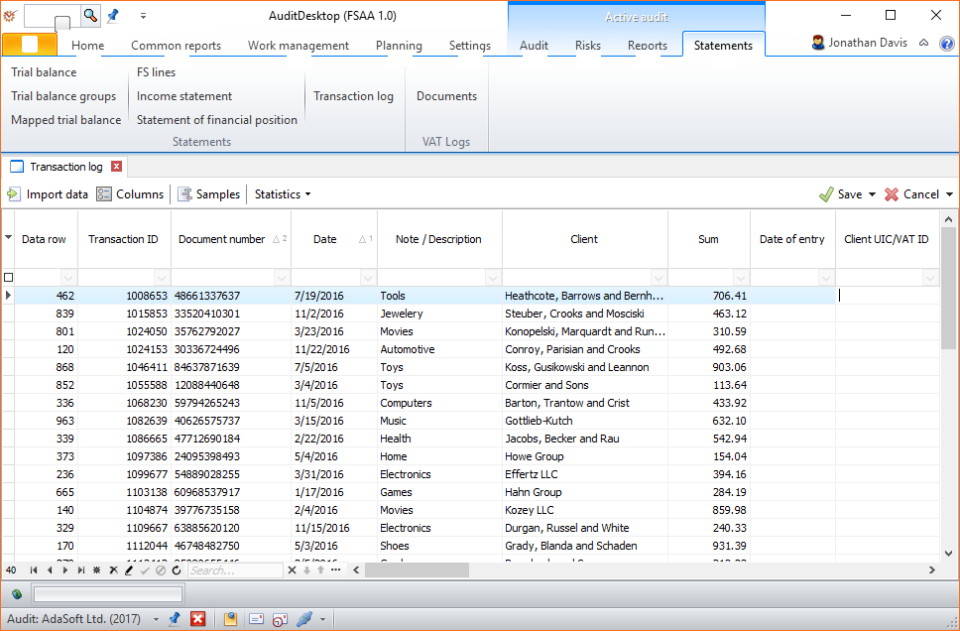
Task: Select the Samples icon on the toolbar
Action: point(184,194)
